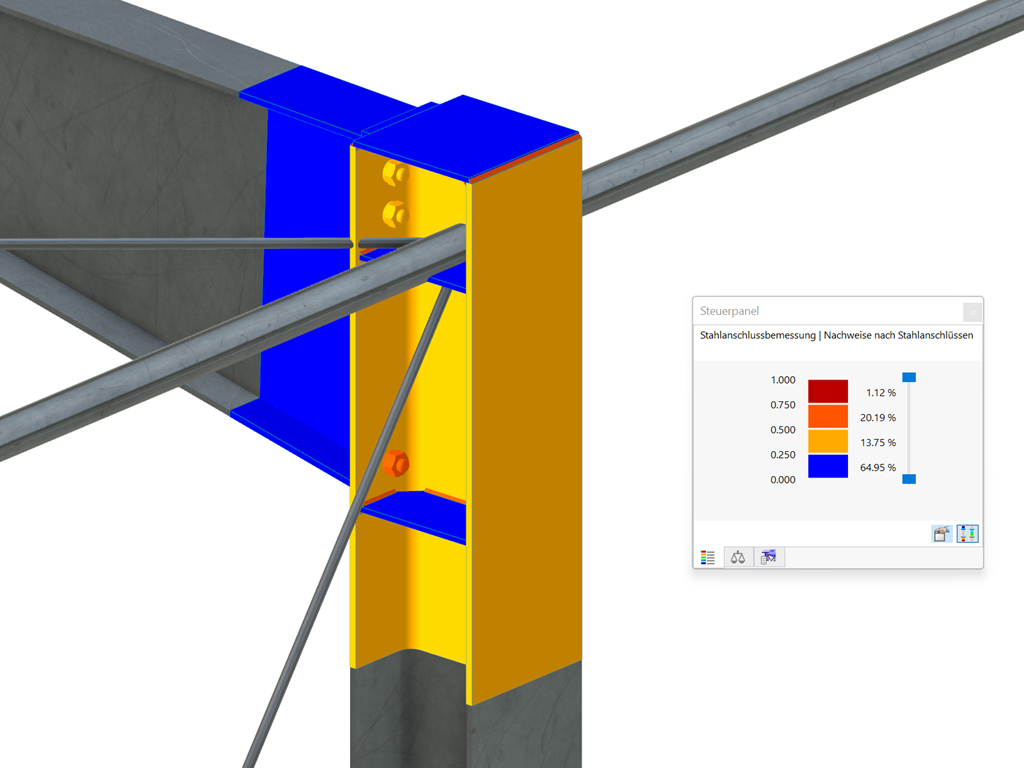Click the upper slider handle of the legend
Image resolution: width=1024 pixels, height=768 pixels.
(x=909, y=377)
